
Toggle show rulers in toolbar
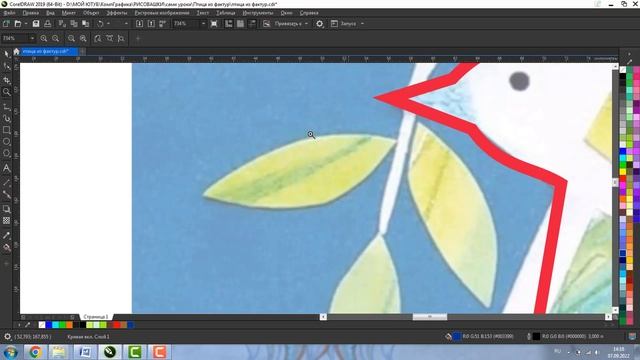click(x=229, y=24)
